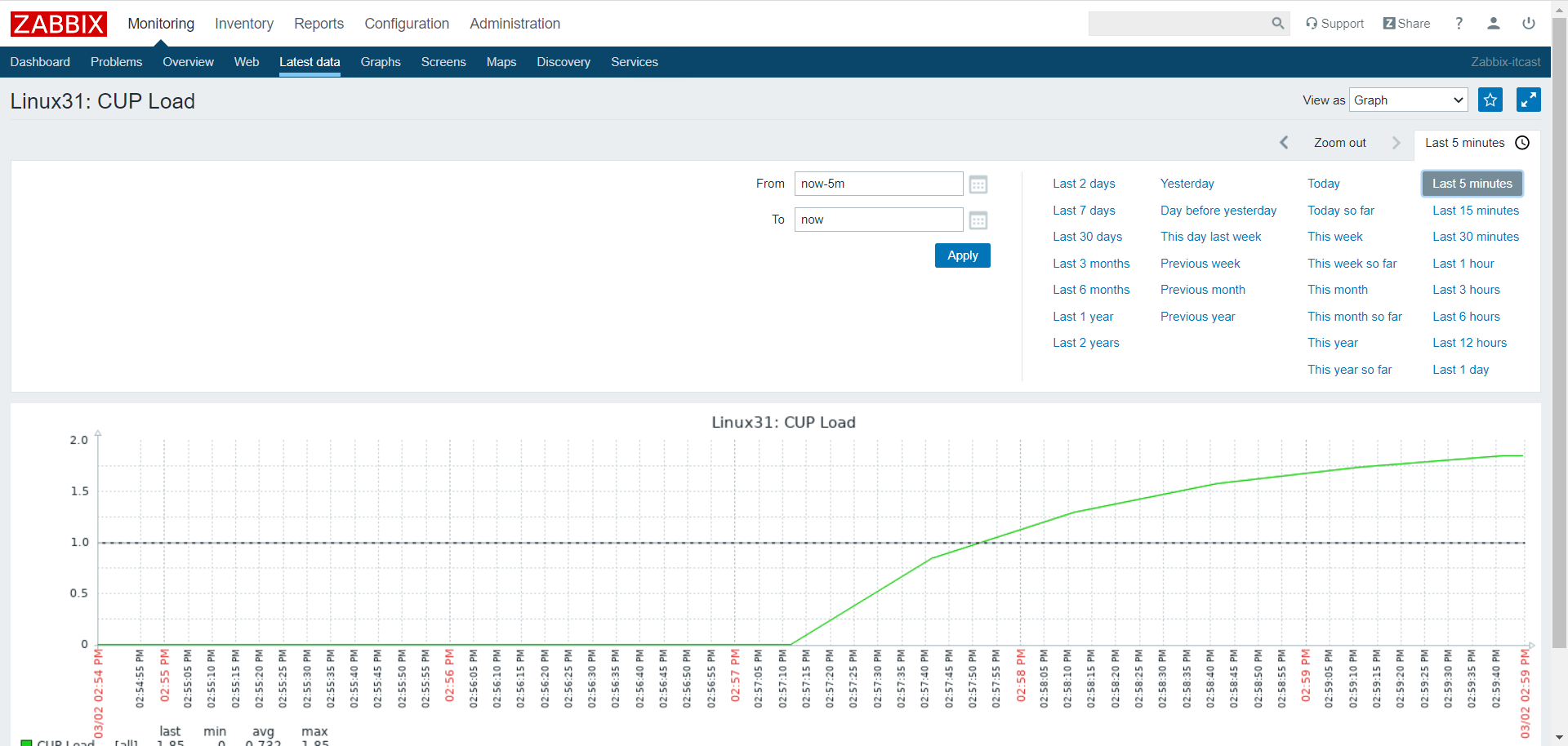
Task: Open the Support link
Action: 1334,24
